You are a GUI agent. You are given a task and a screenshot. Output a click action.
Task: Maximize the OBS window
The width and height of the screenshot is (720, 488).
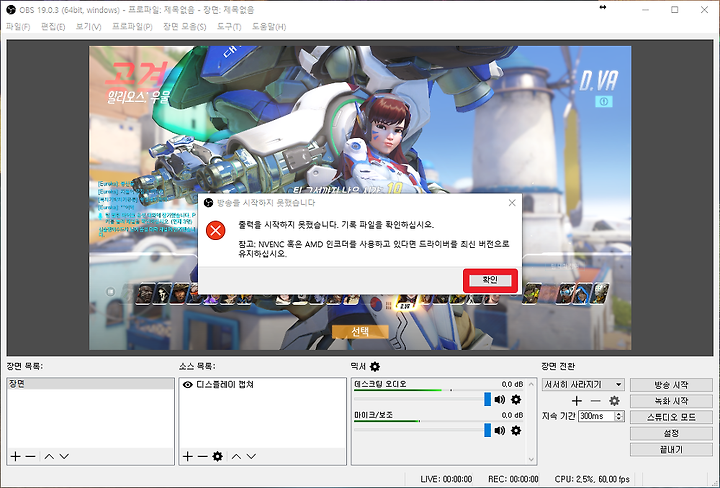coord(675,10)
